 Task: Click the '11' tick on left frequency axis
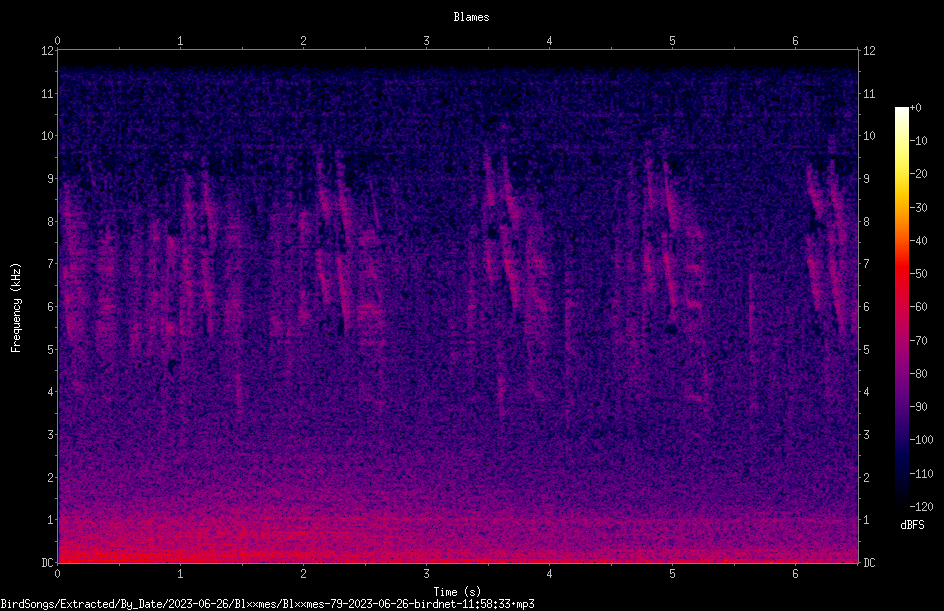[x=47, y=93]
